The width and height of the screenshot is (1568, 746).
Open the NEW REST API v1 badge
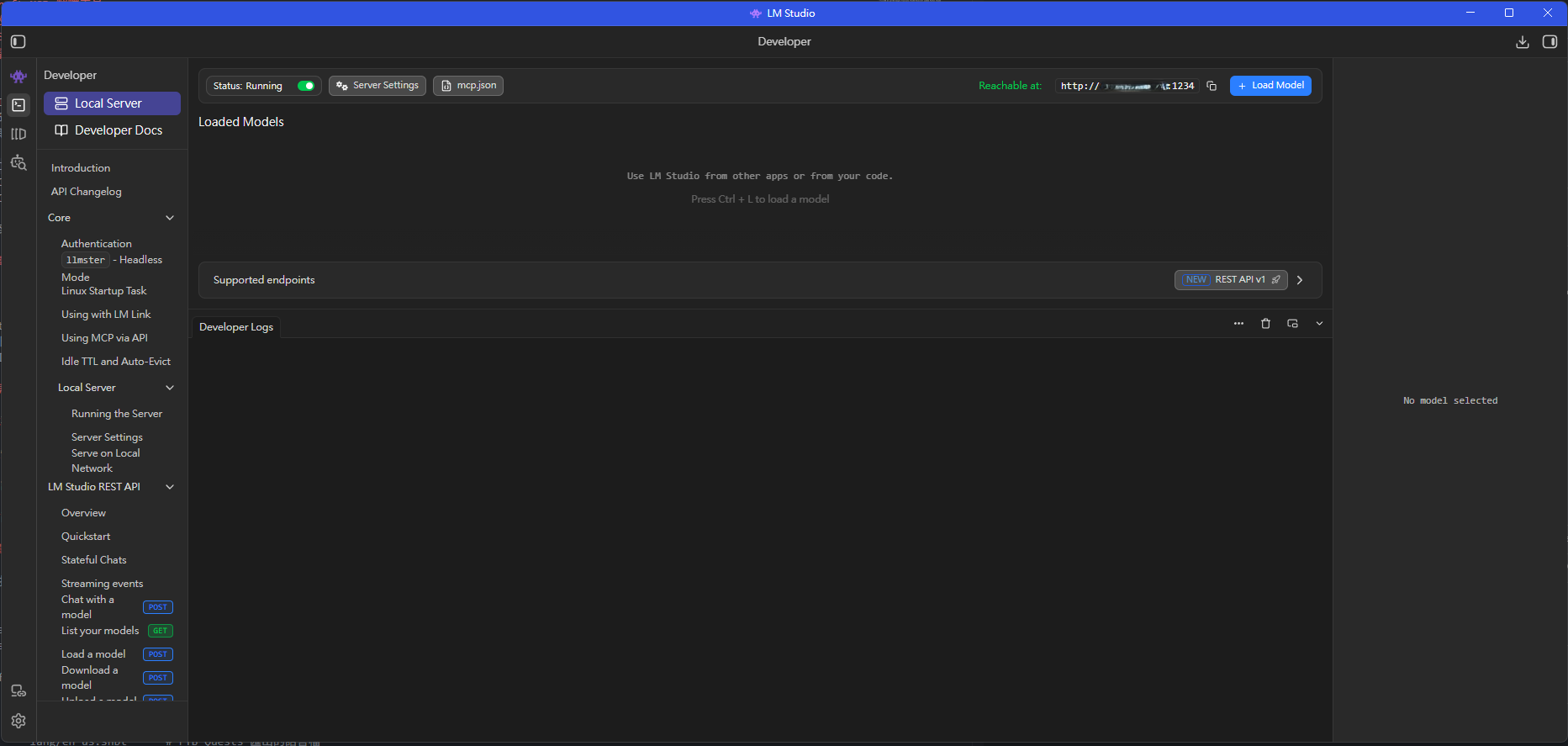[x=1231, y=280]
